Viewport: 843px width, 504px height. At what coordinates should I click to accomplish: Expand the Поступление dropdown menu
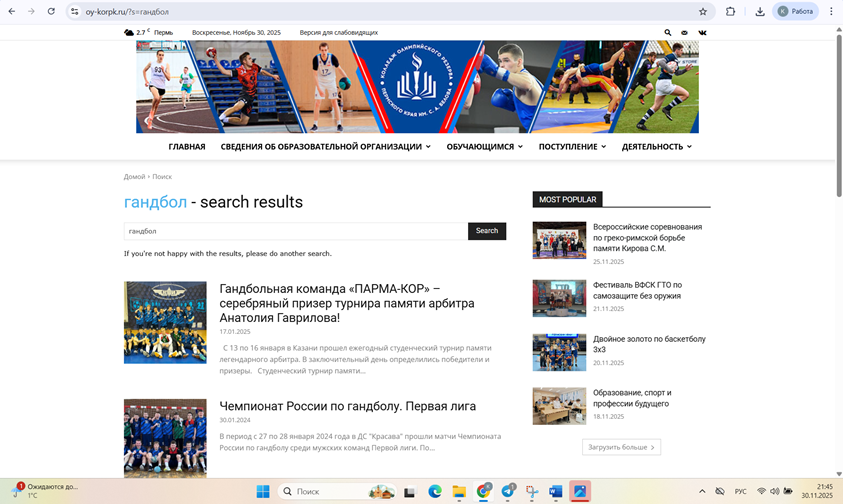572,147
